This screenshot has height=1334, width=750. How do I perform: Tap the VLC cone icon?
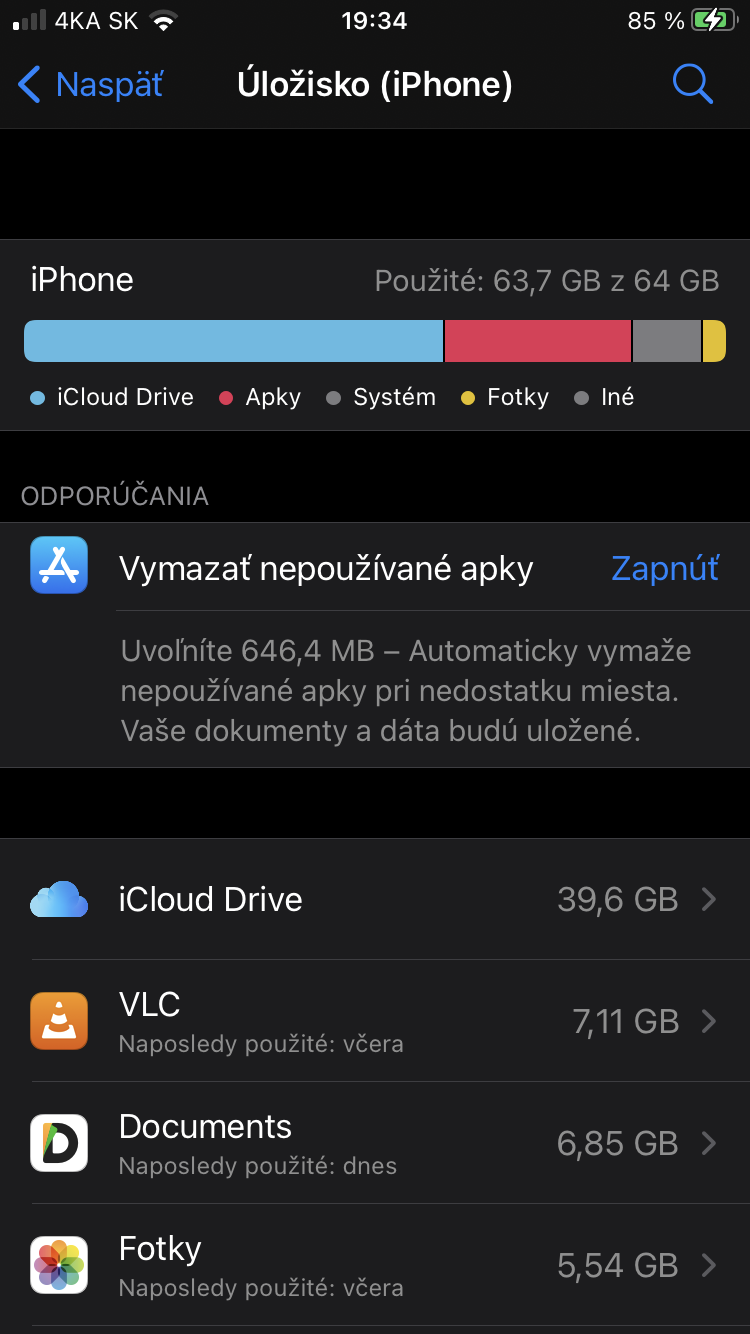point(59,1021)
